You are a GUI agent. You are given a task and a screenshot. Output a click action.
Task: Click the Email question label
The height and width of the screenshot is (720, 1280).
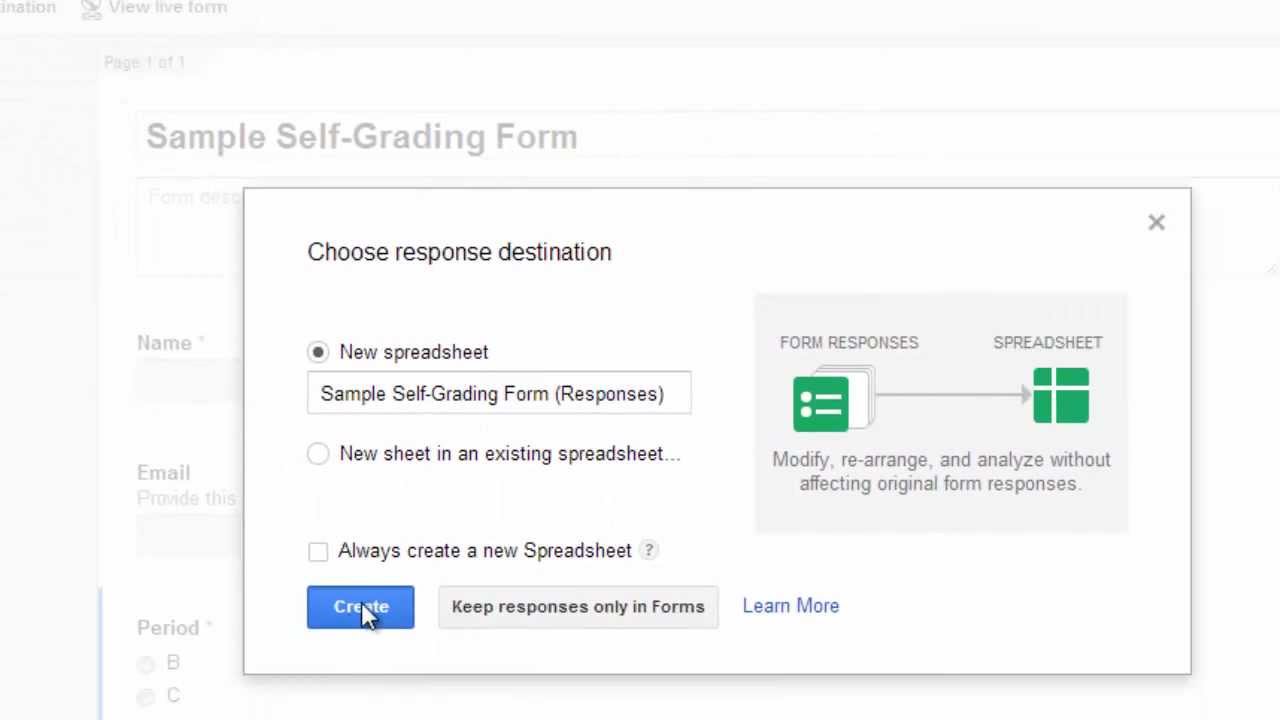[163, 473]
